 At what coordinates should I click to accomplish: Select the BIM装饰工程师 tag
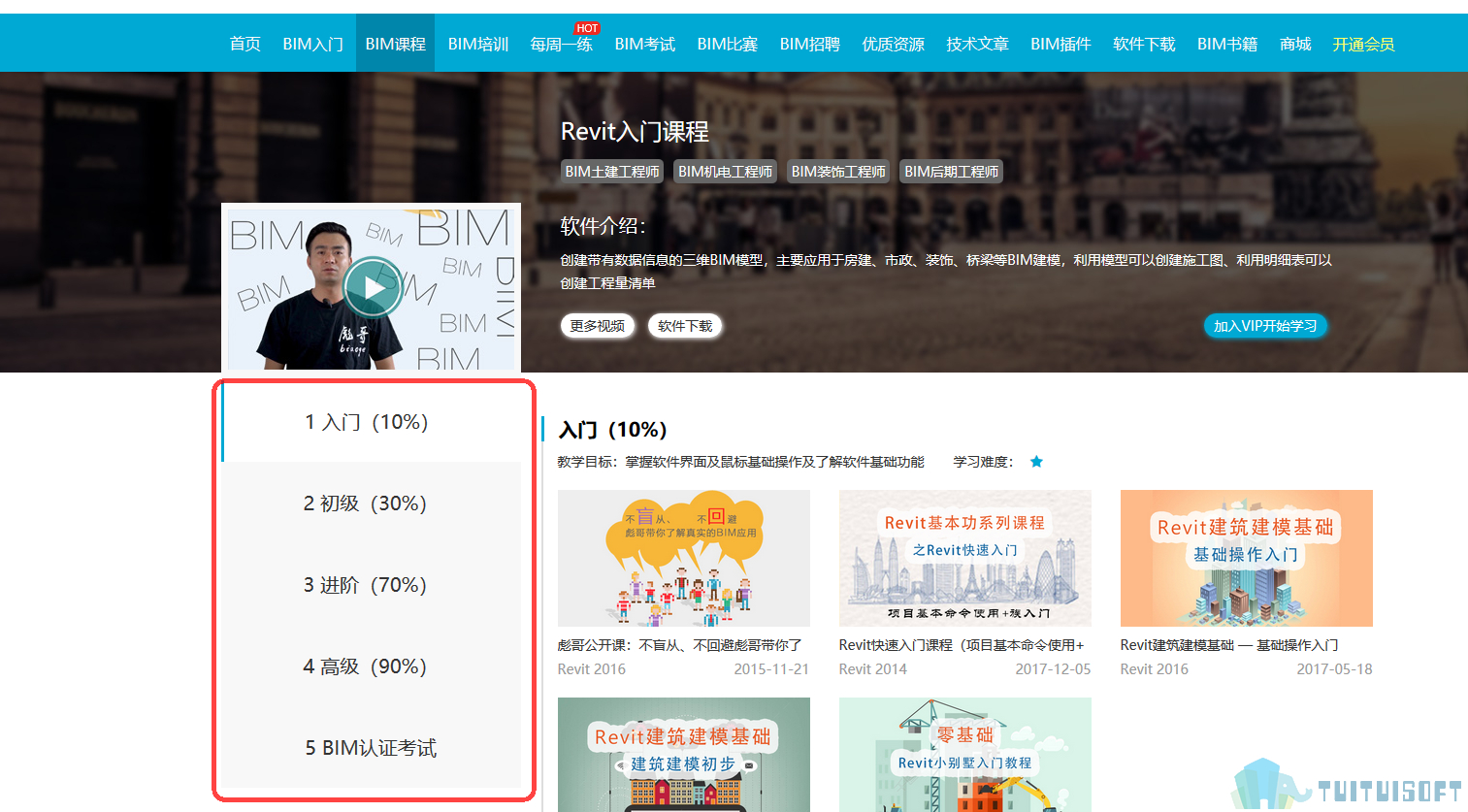[x=838, y=172]
